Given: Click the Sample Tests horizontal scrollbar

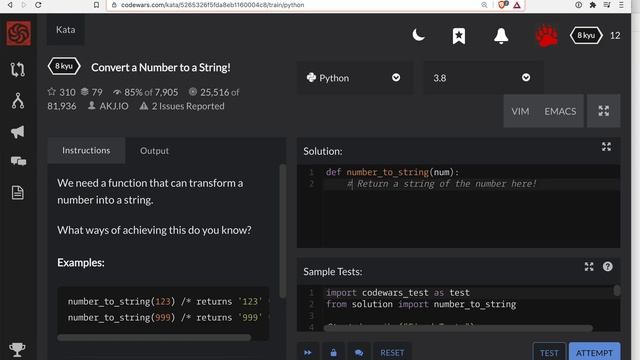Looking at the screenshot, I should [458, 328].
